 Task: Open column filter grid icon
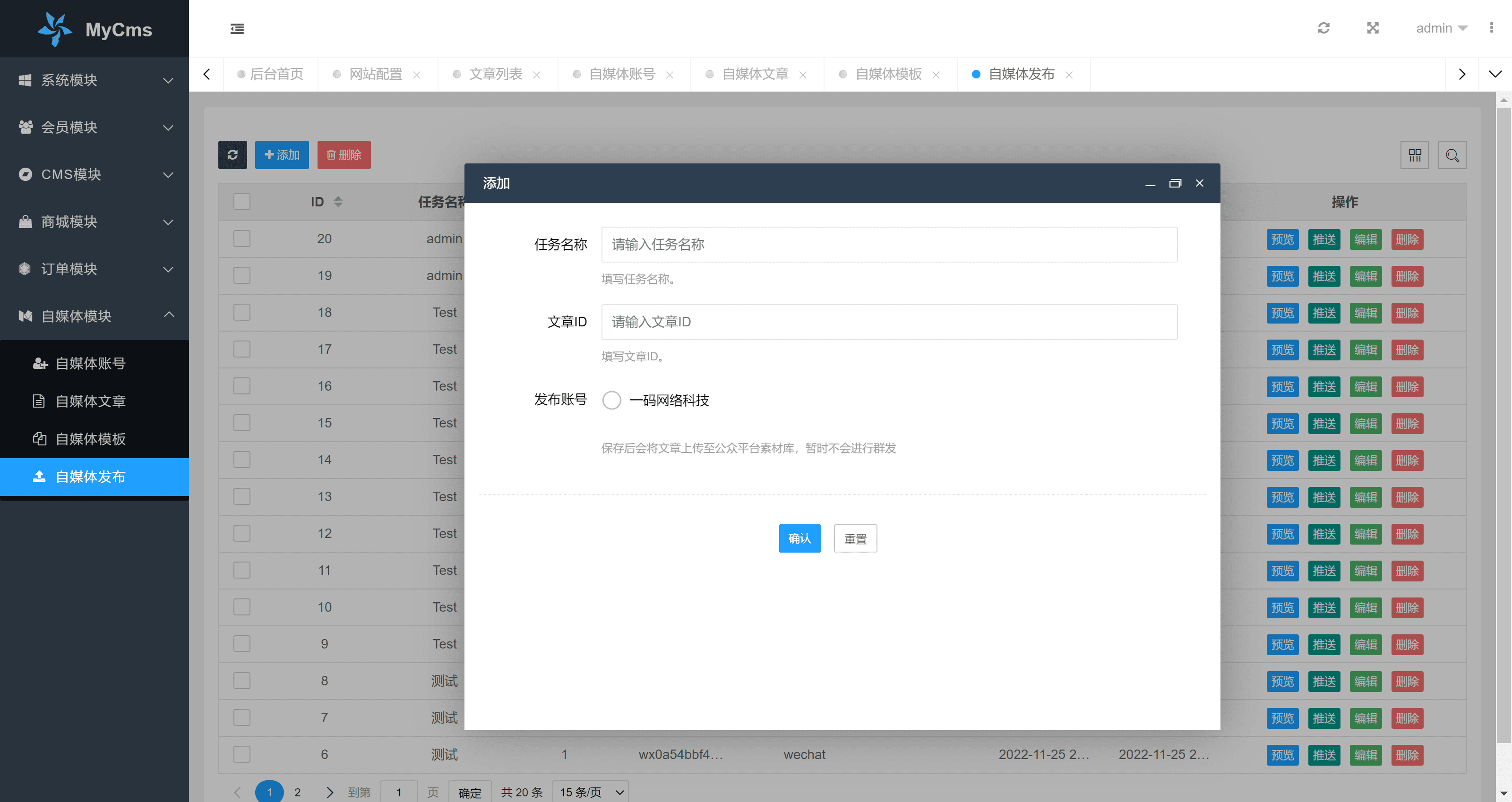[x=1415, y=155]
